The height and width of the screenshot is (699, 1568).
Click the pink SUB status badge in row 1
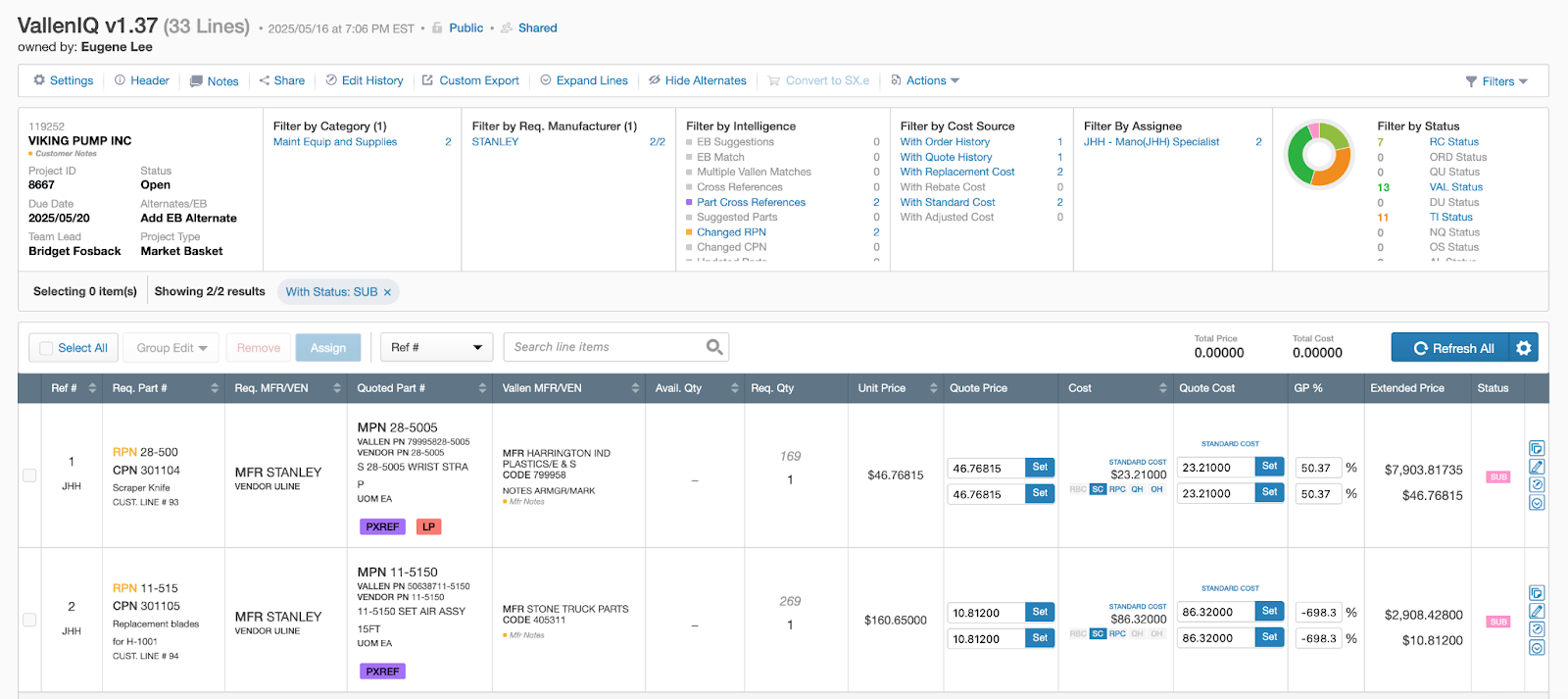(x=1497, y=477)
